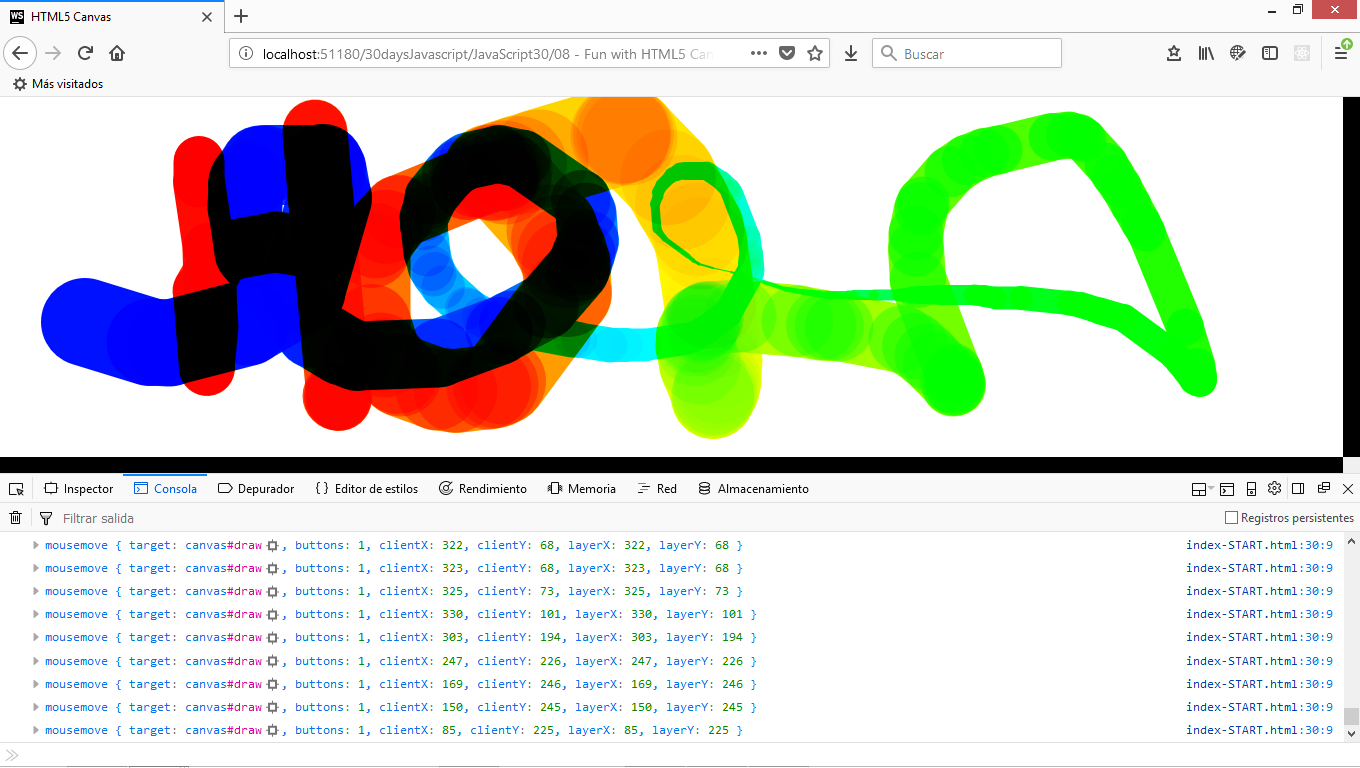1360x768 pixels.
Task: Open the Firefox Library icon
Action: 1205,53
